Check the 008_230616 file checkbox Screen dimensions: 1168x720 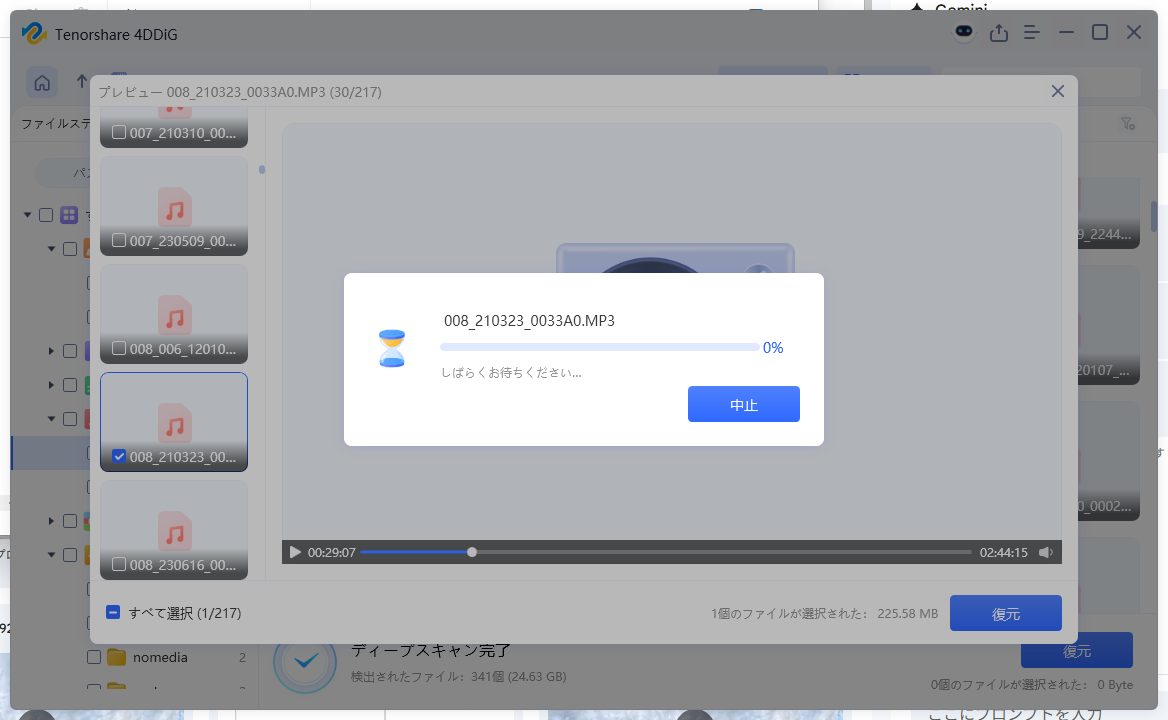click(x=119, y=565)
